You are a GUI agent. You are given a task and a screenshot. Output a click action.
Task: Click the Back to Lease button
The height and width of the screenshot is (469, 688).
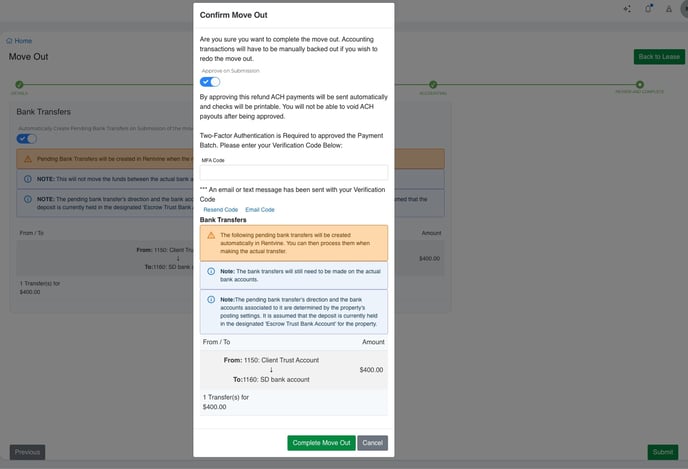pyautogui.click(x=659, y=57)
